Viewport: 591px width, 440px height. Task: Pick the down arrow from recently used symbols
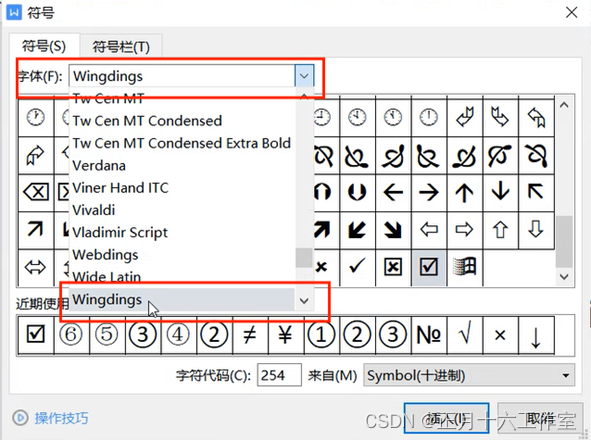[536, 335]
